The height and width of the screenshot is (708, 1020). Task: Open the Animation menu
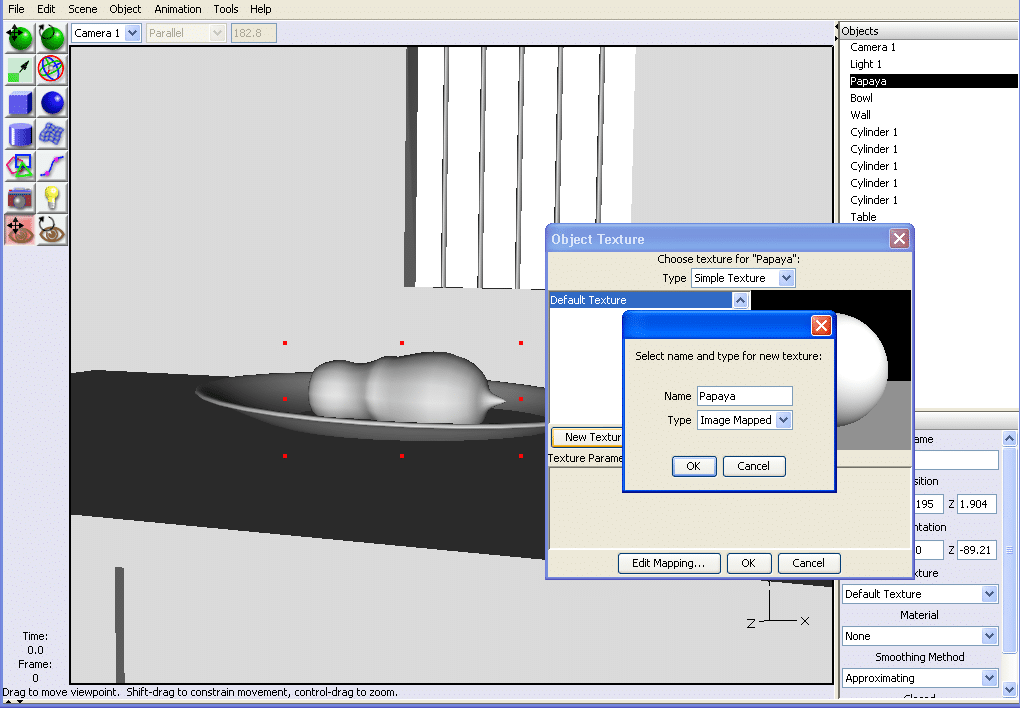click(x=177, y=9)
